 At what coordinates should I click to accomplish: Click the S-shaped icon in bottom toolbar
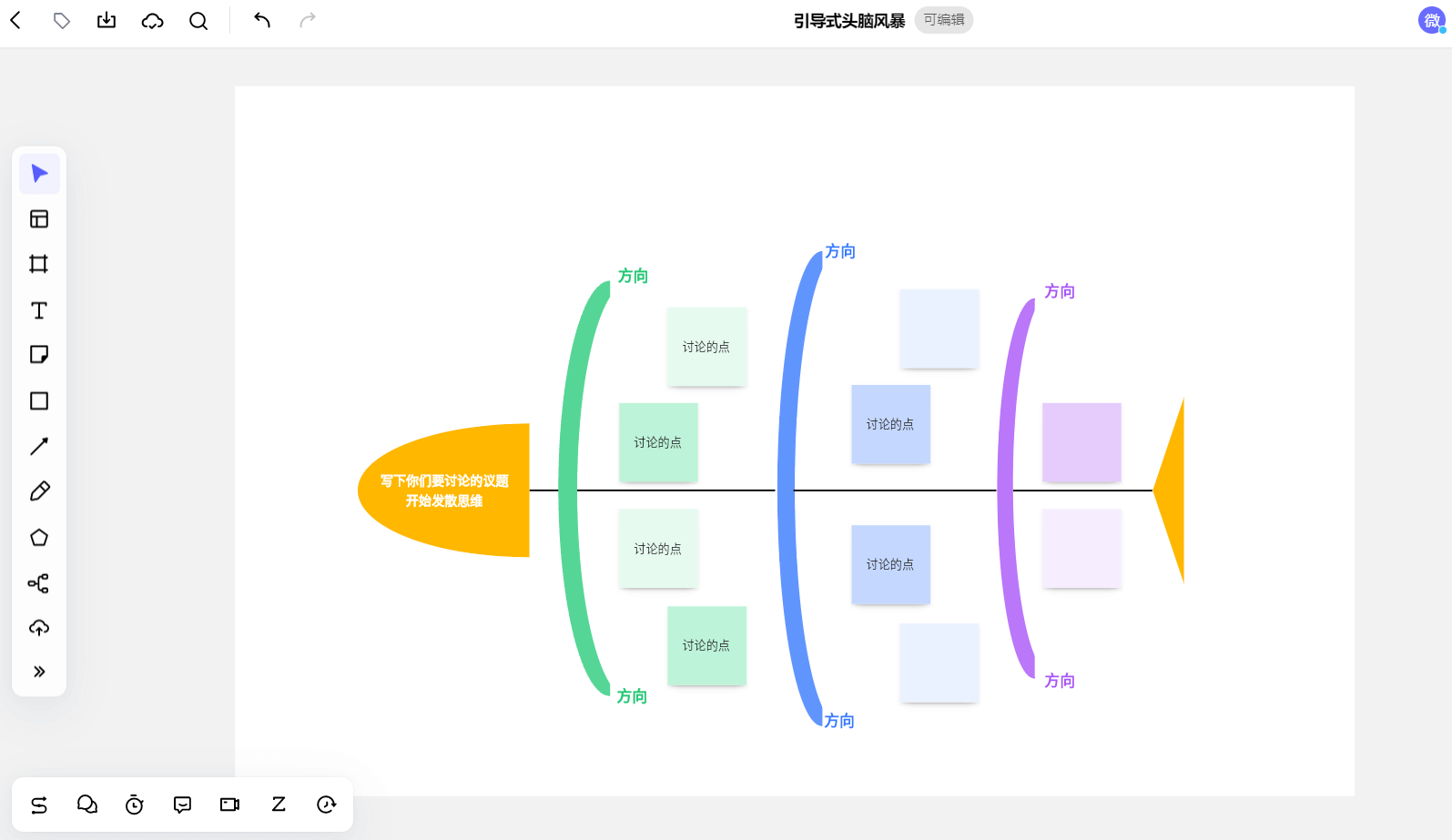pos(39,805)
